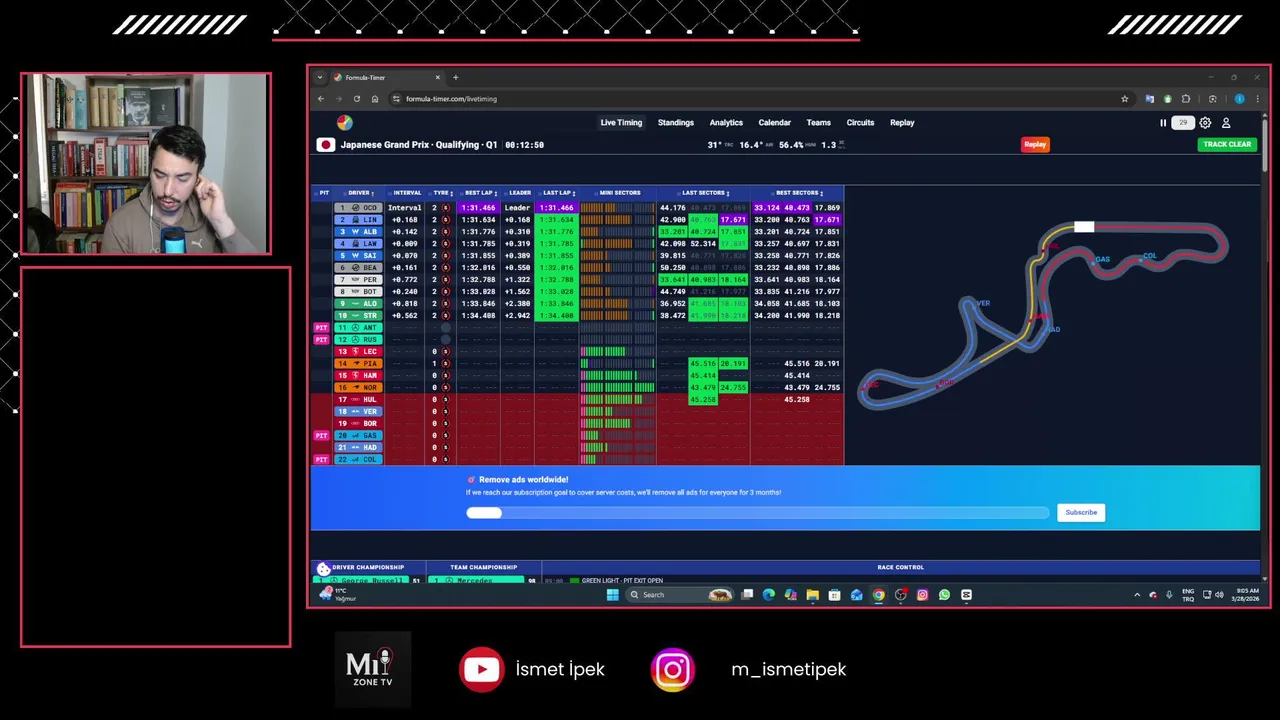Open CapCut from the taskbar

(x=966, y=595)
